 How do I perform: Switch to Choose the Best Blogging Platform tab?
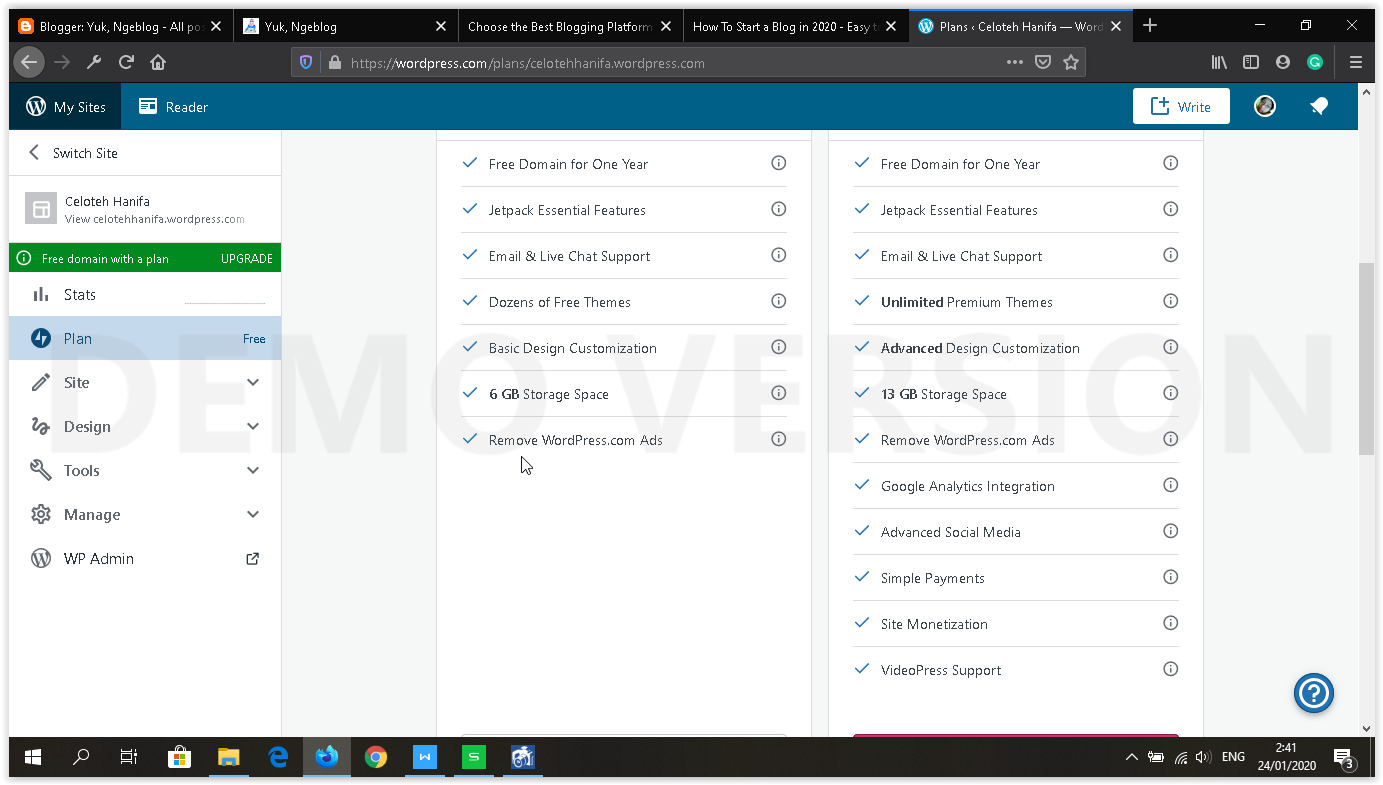pos(571,27)
